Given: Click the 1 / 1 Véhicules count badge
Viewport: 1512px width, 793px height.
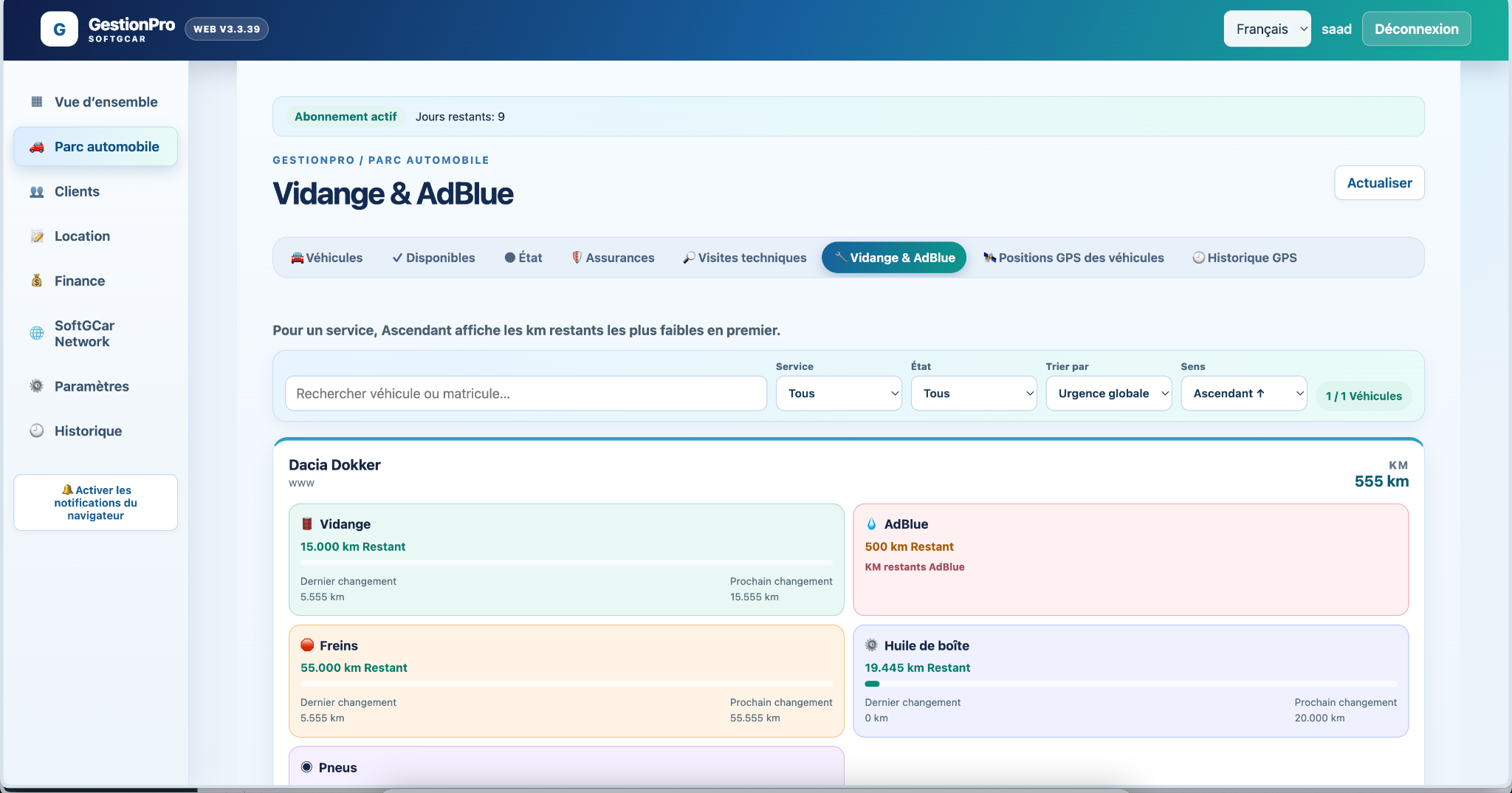Looking at the screenshot, I should tap(1364, 396).
